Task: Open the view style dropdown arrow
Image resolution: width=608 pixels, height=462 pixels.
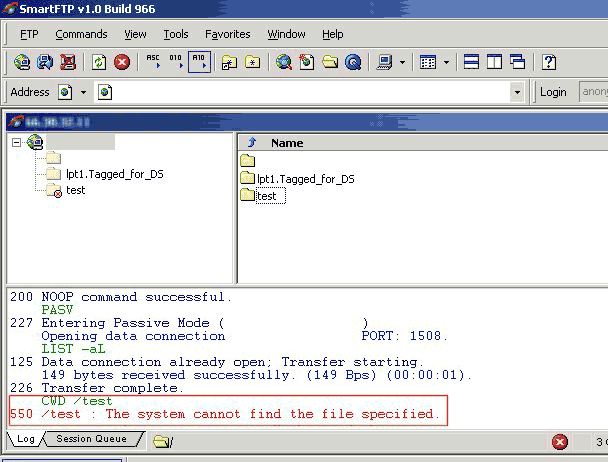Action: point(446,62)
